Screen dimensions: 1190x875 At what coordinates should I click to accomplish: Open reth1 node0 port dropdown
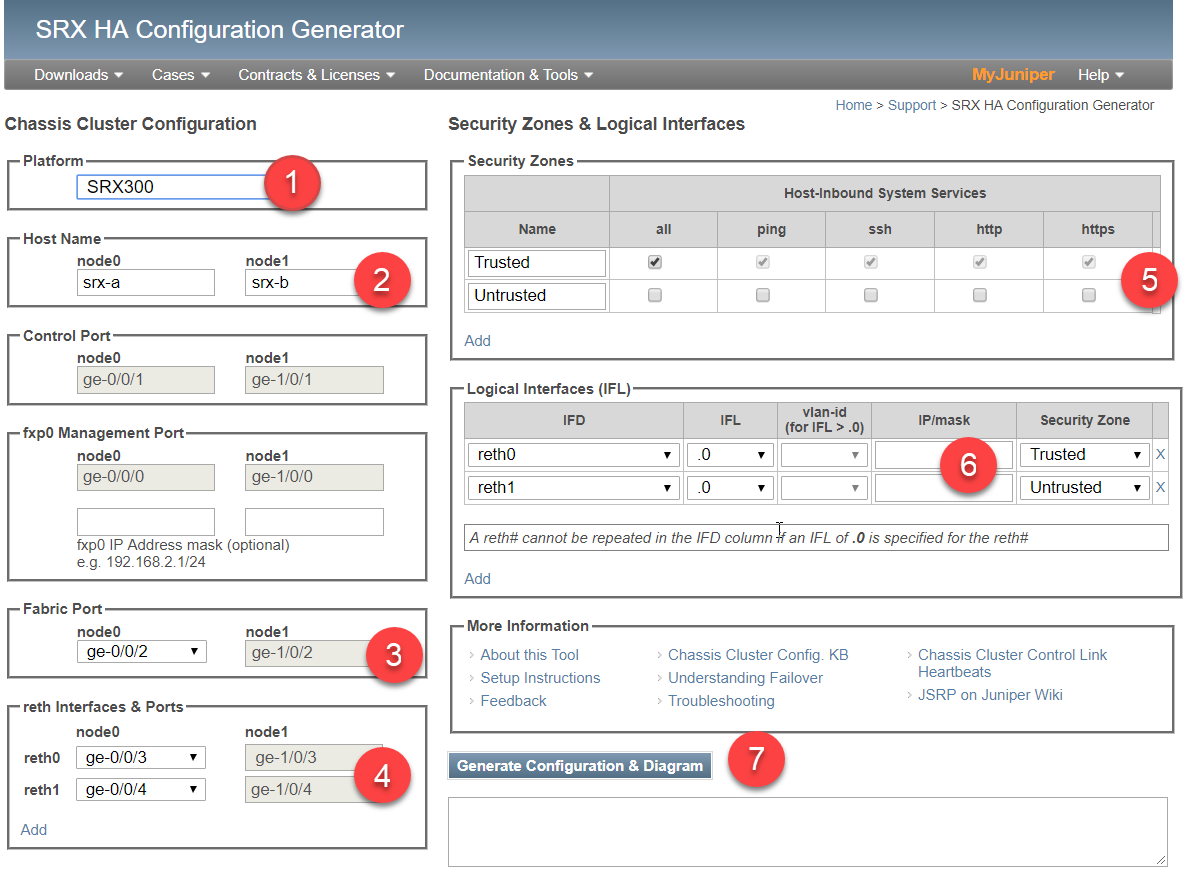point(140,789)
